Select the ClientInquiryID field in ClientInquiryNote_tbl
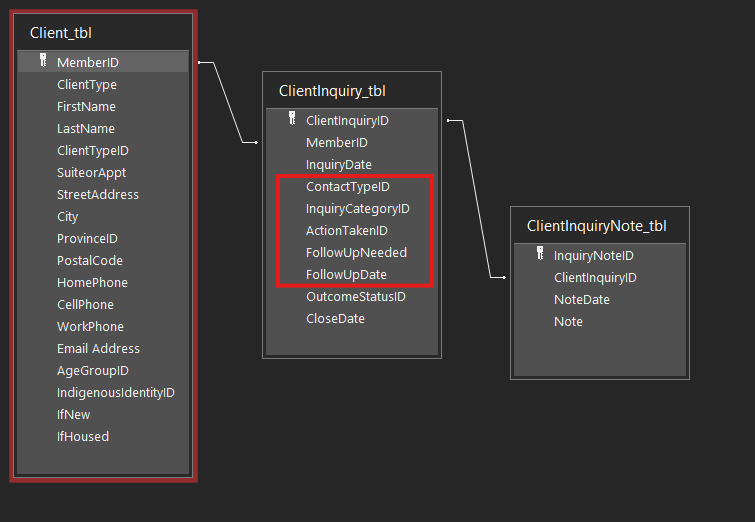 [595, 278]
